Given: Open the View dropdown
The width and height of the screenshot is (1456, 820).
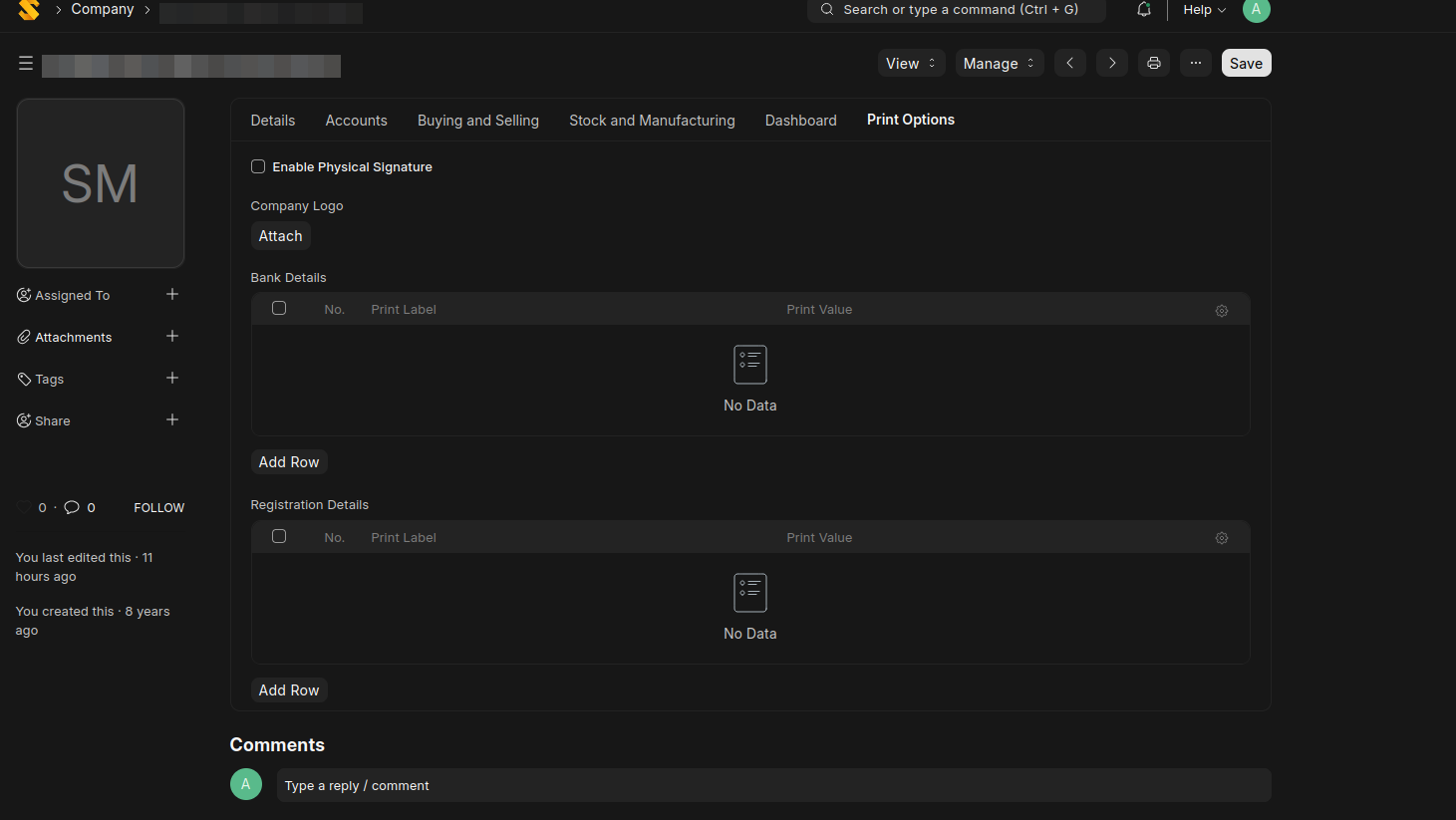Looking at the screenshot, I should [x=911, y=63].
